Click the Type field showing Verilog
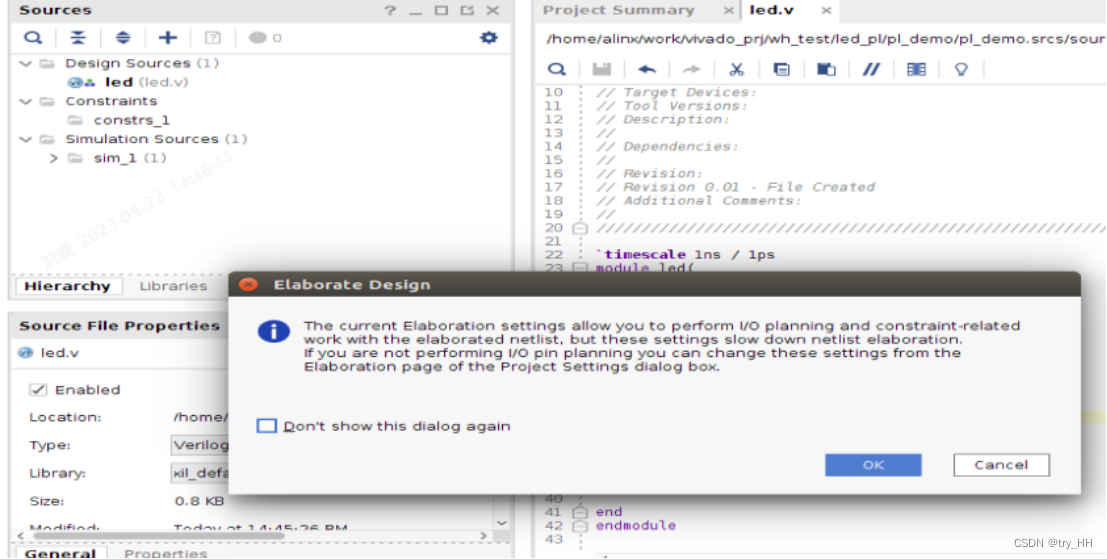 pos(201,445)
